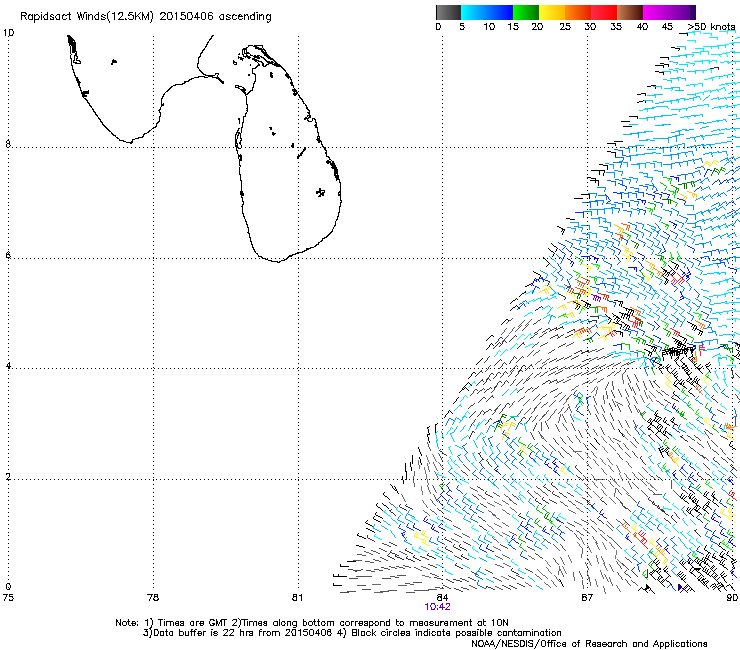Click the Sri Lanka island outline
740x650 pixels.
click(287, 153)
